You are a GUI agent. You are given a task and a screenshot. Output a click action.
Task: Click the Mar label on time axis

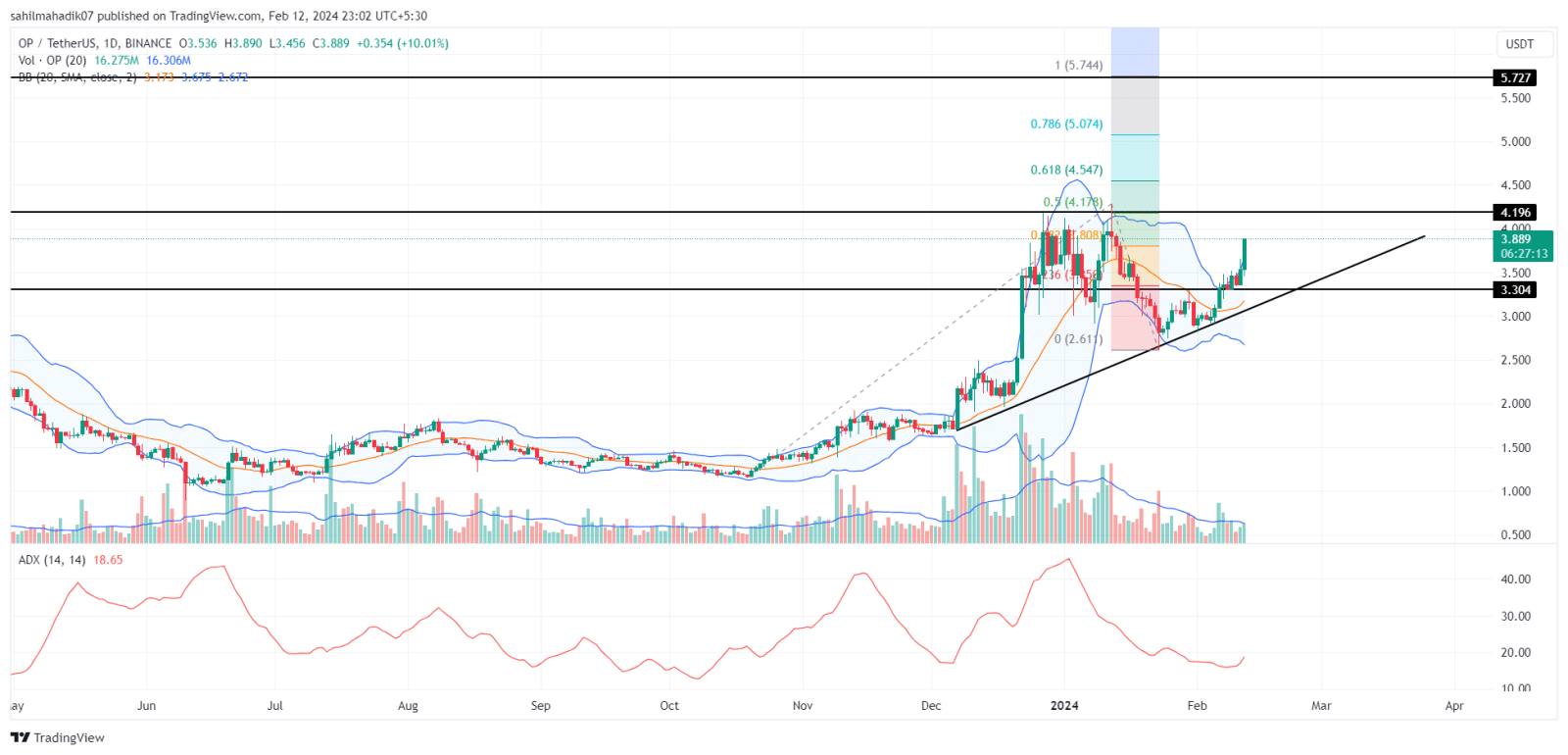(x=1321, y=706)
